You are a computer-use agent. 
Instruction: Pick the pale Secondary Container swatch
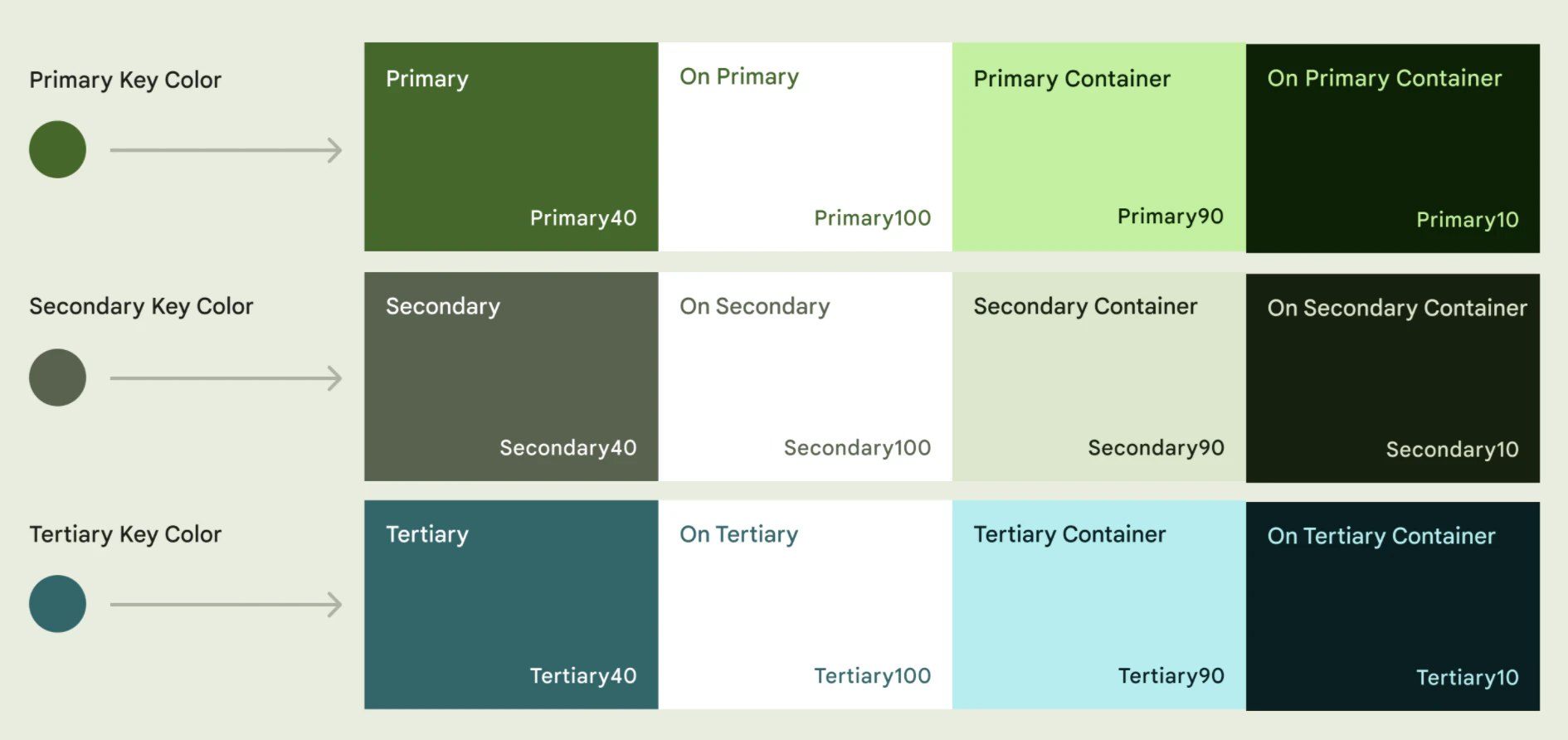pos(1099,377)
